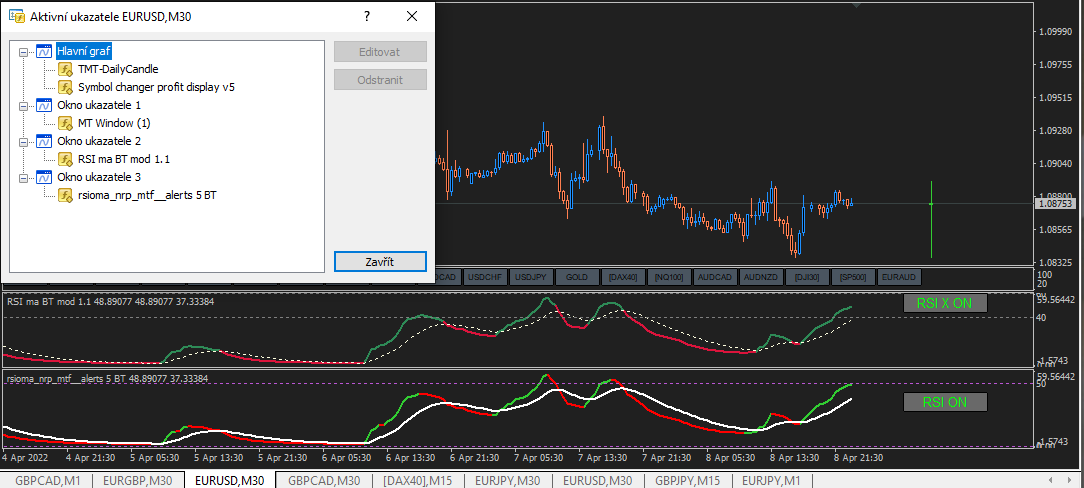Click the Hlavní graf chart window icon
Screen dimensions: 1084x488
click(45, 51)
